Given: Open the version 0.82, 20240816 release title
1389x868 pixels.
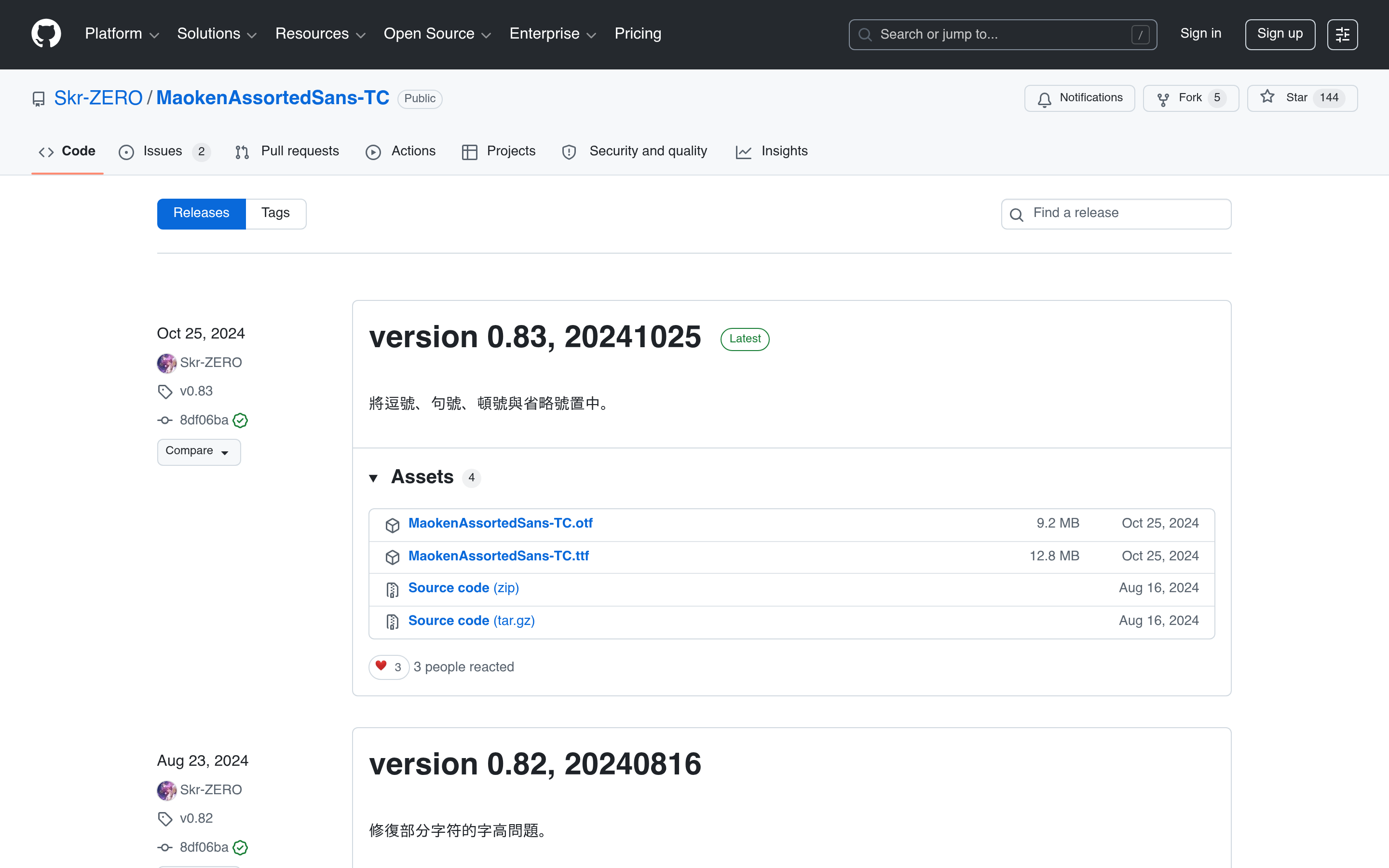Looking at the screenshot, I should pyautogui.click(x=535, y=765).
